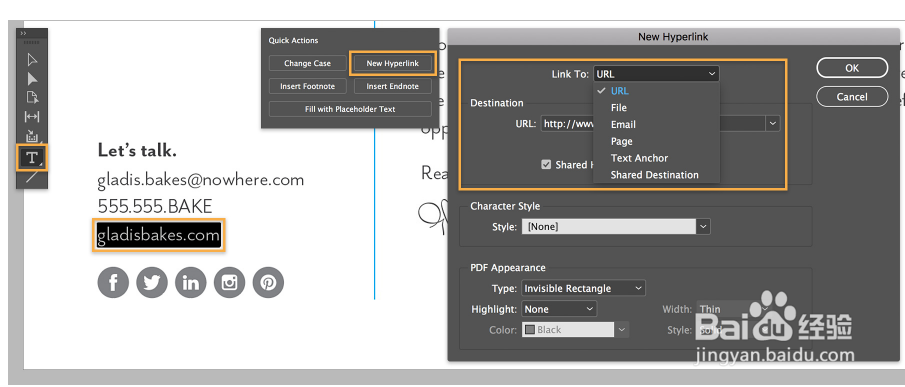Select the Page tool icon
The height and width of the screenshot is (387, 905).
coord(32,97)
